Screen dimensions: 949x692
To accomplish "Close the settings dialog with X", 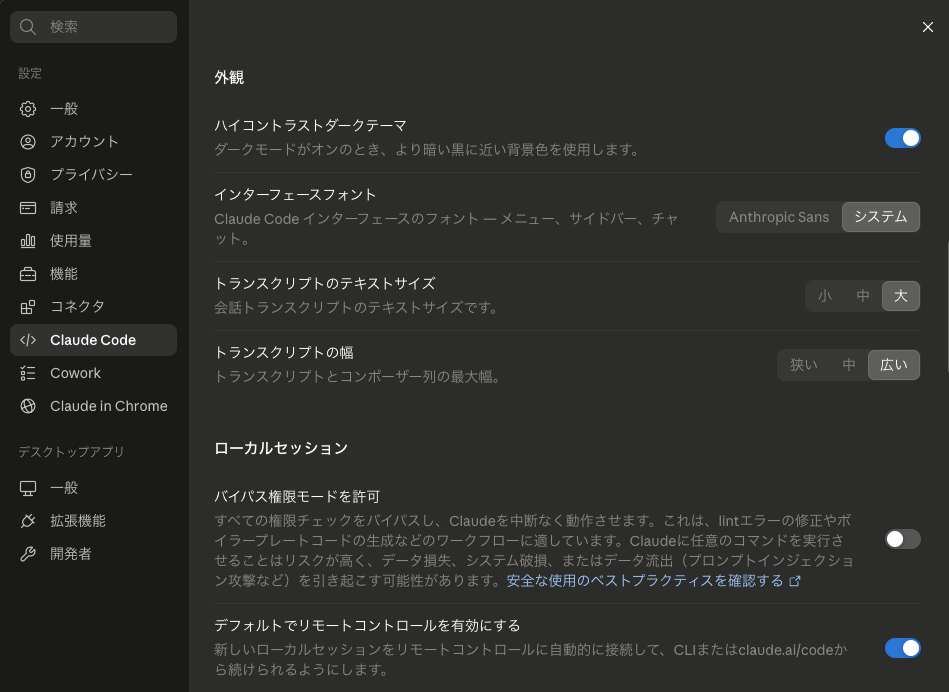I will click(x=927, y=27).
